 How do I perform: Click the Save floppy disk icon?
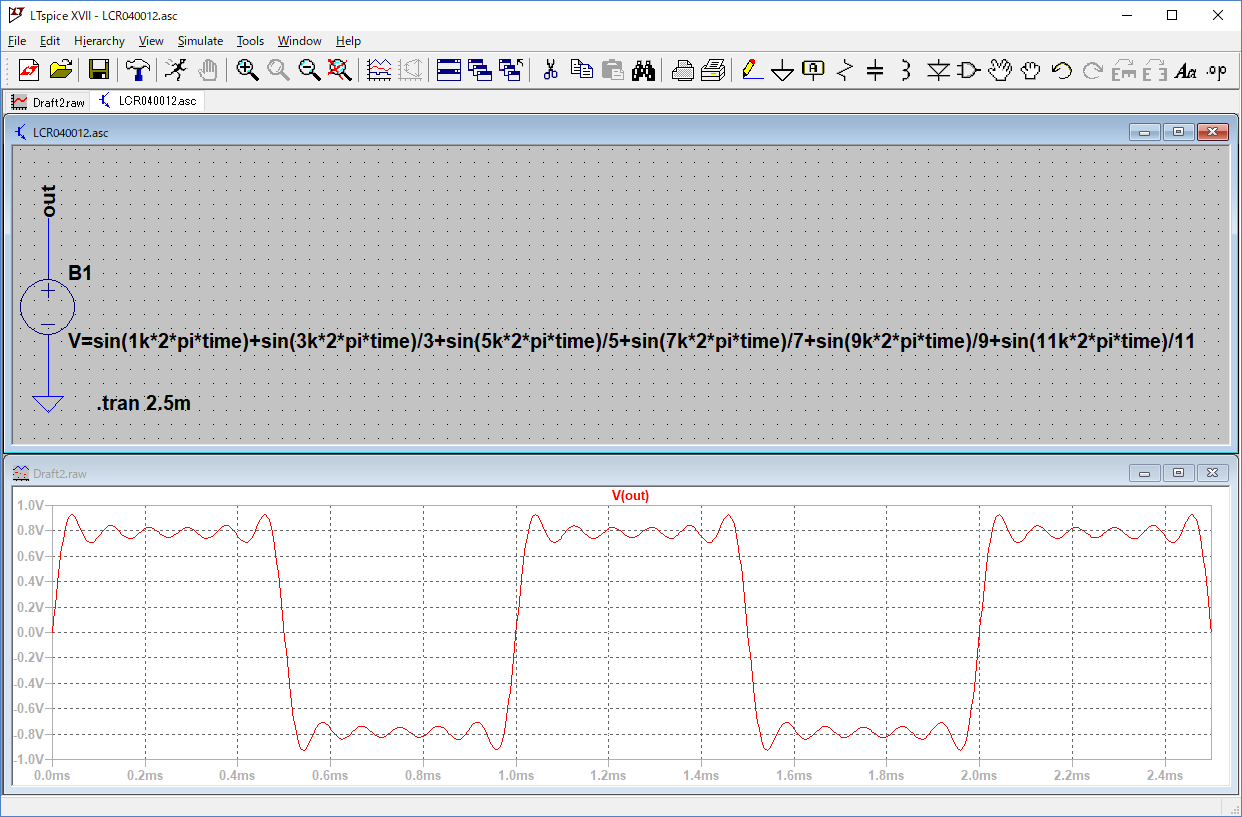(99, 69)
